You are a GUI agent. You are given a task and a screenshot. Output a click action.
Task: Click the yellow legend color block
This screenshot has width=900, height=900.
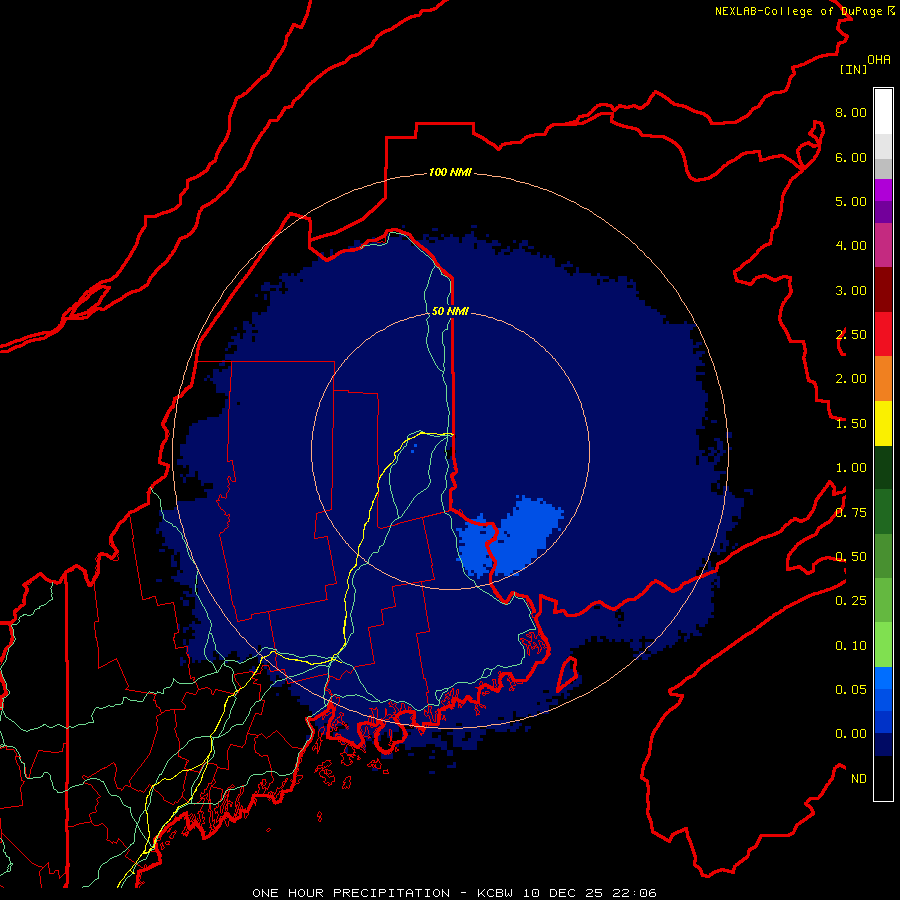pos(883,423)
